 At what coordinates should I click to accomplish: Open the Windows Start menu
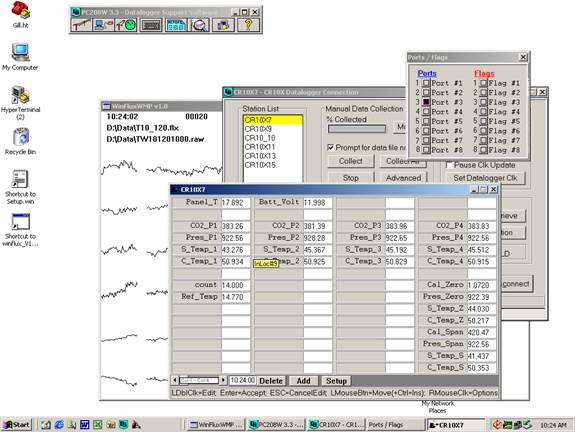click(x=17, y=425)
